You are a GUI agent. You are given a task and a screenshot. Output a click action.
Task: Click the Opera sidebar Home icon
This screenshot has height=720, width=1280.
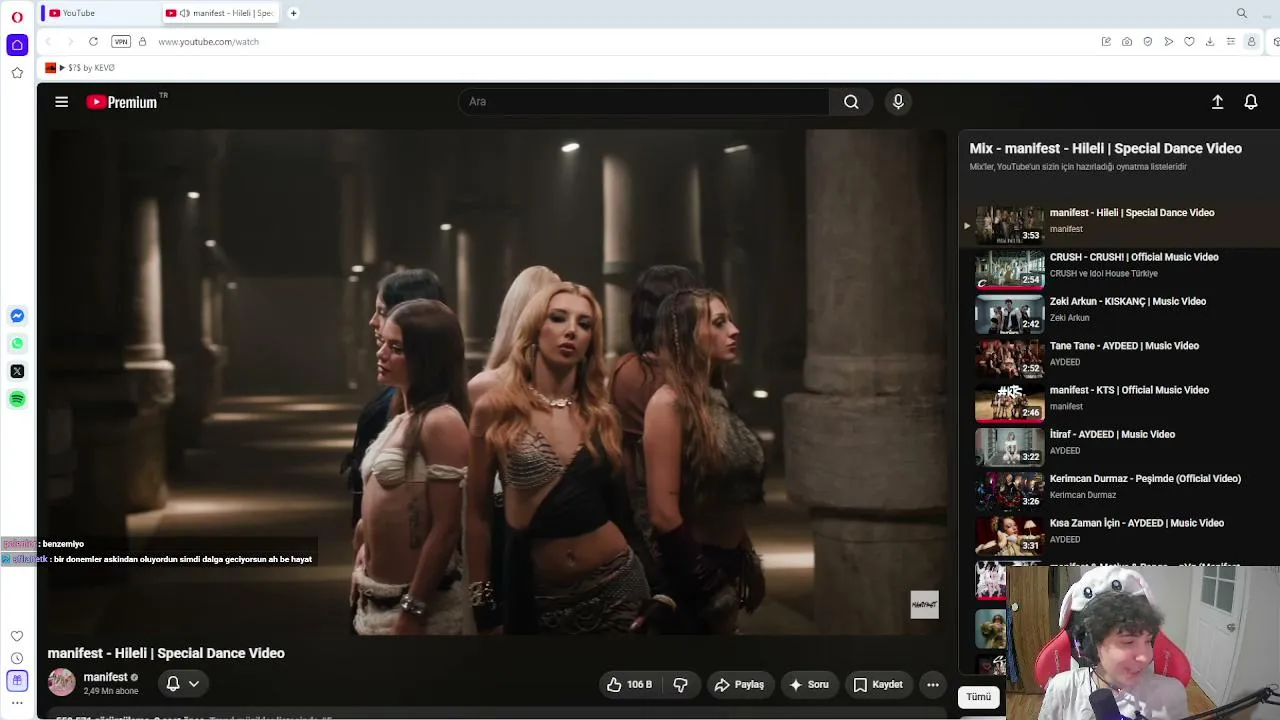17,45
